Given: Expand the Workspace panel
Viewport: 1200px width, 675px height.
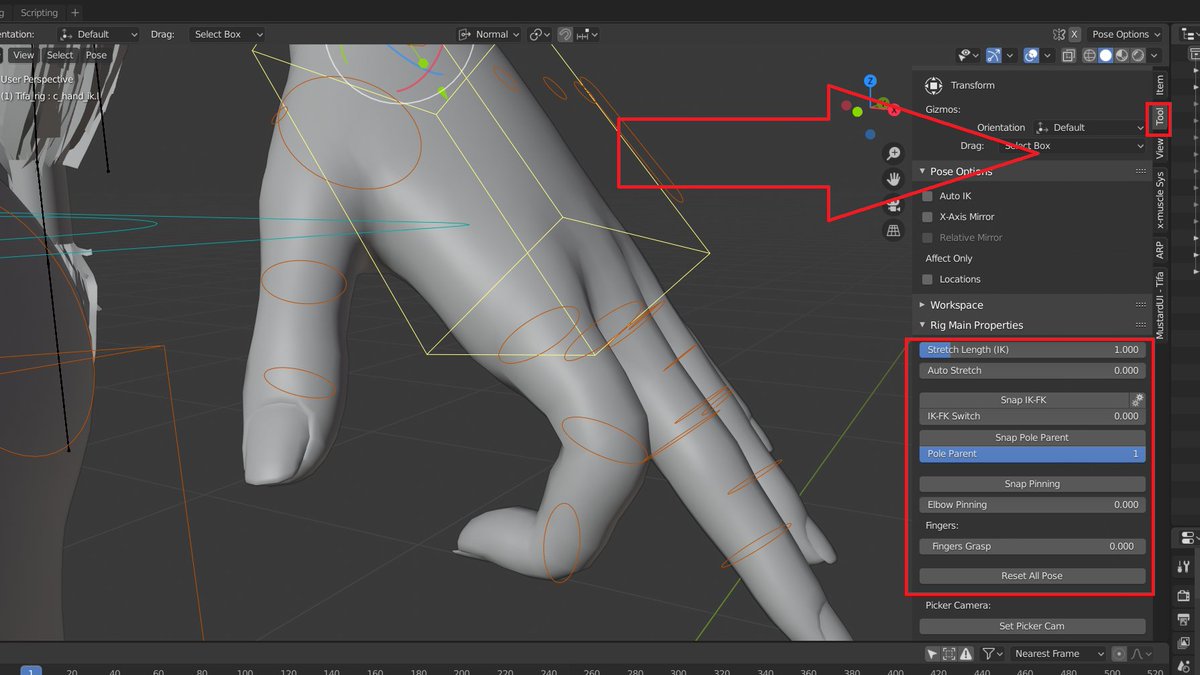Looking at the screenshot, I should (922, 305).
